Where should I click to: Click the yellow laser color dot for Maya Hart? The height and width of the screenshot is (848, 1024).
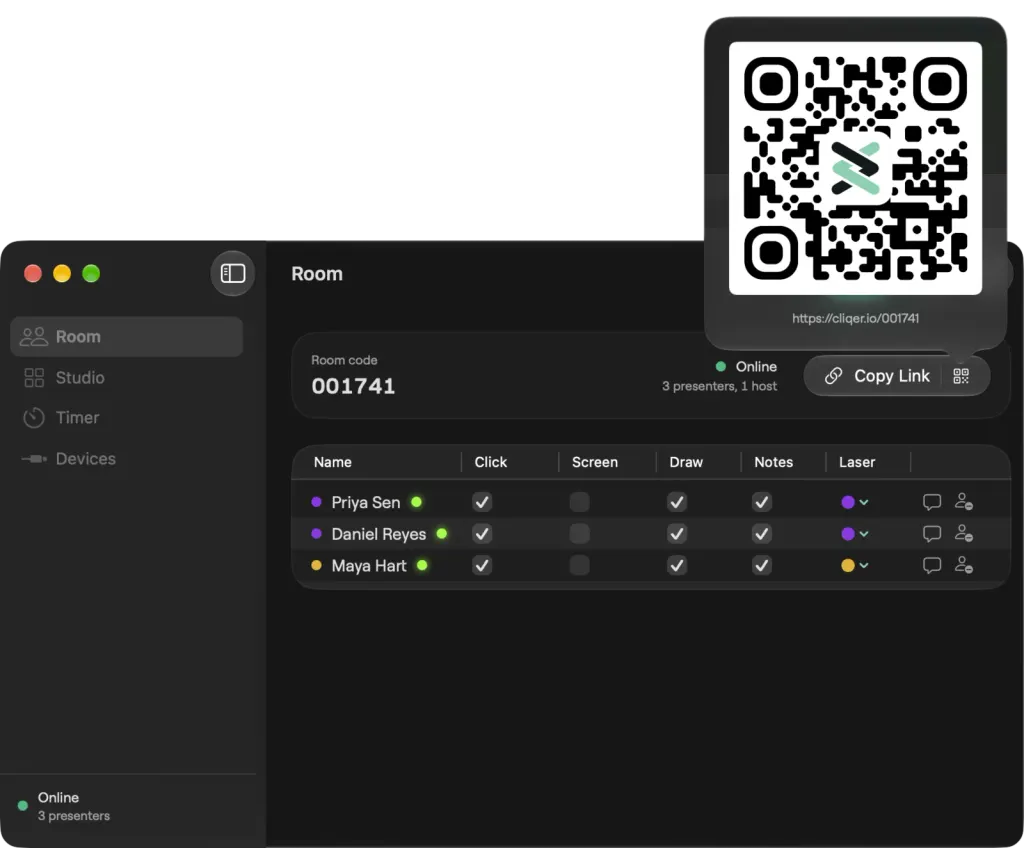coord(848,565)
